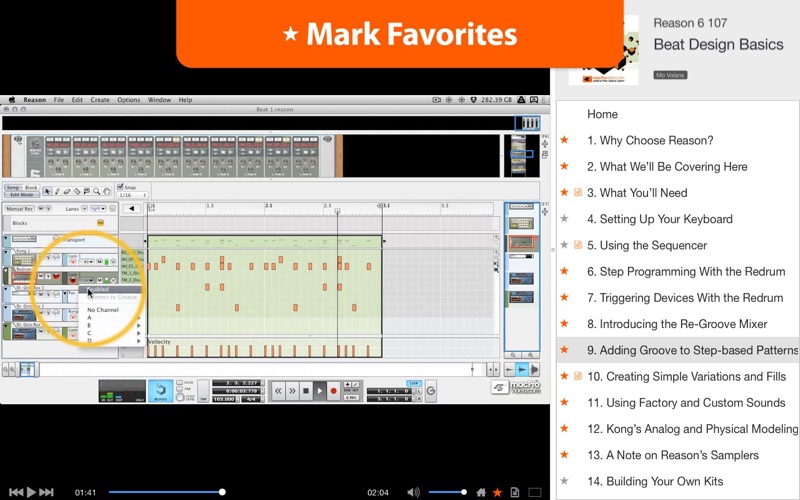Select the arrow selection tool in sequencer toolbar
Image resolution: width=800 pixels, height=500 pixels.
coord(47,191)
